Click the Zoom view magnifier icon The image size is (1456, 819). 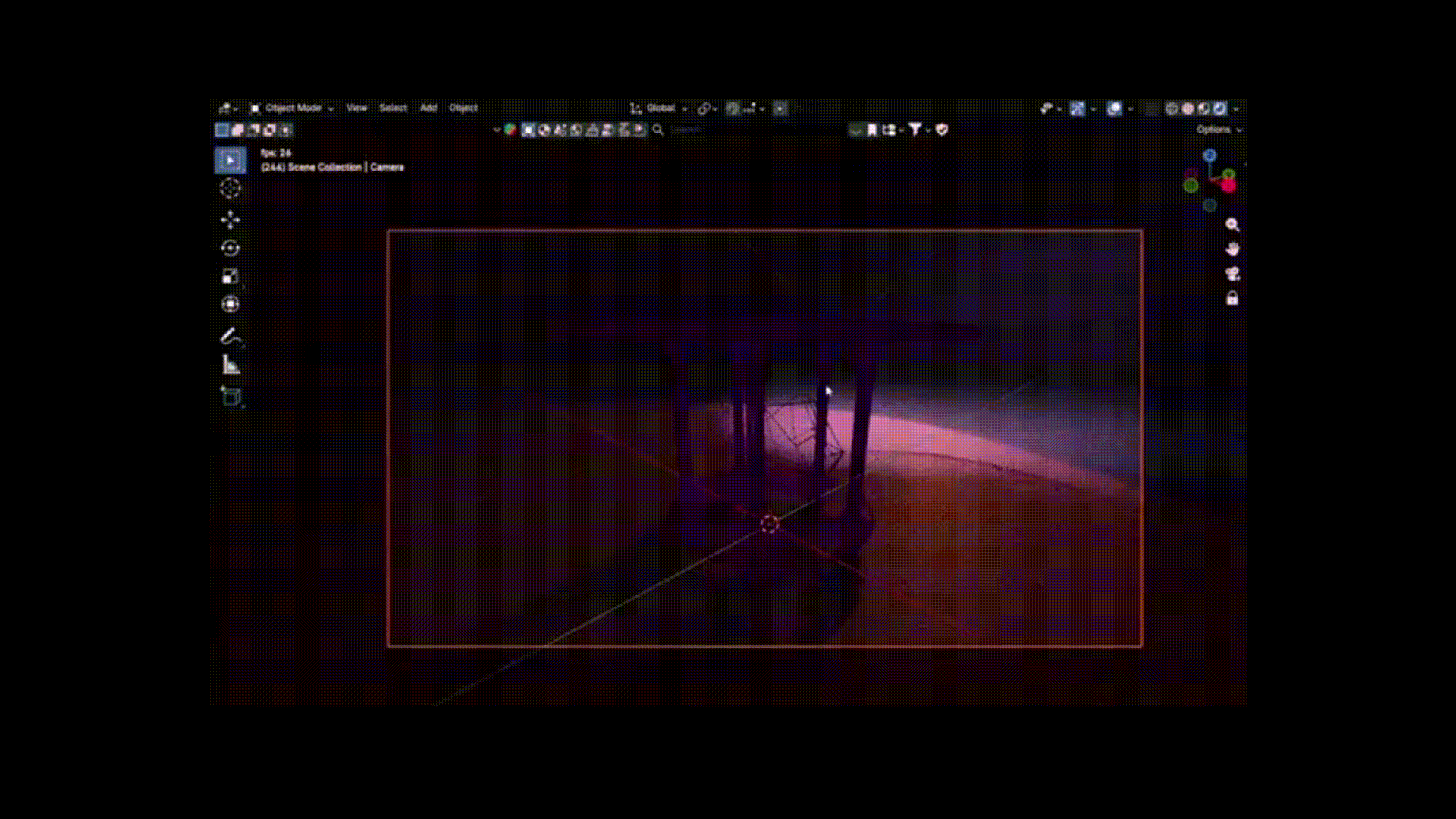pos(1232,224)
